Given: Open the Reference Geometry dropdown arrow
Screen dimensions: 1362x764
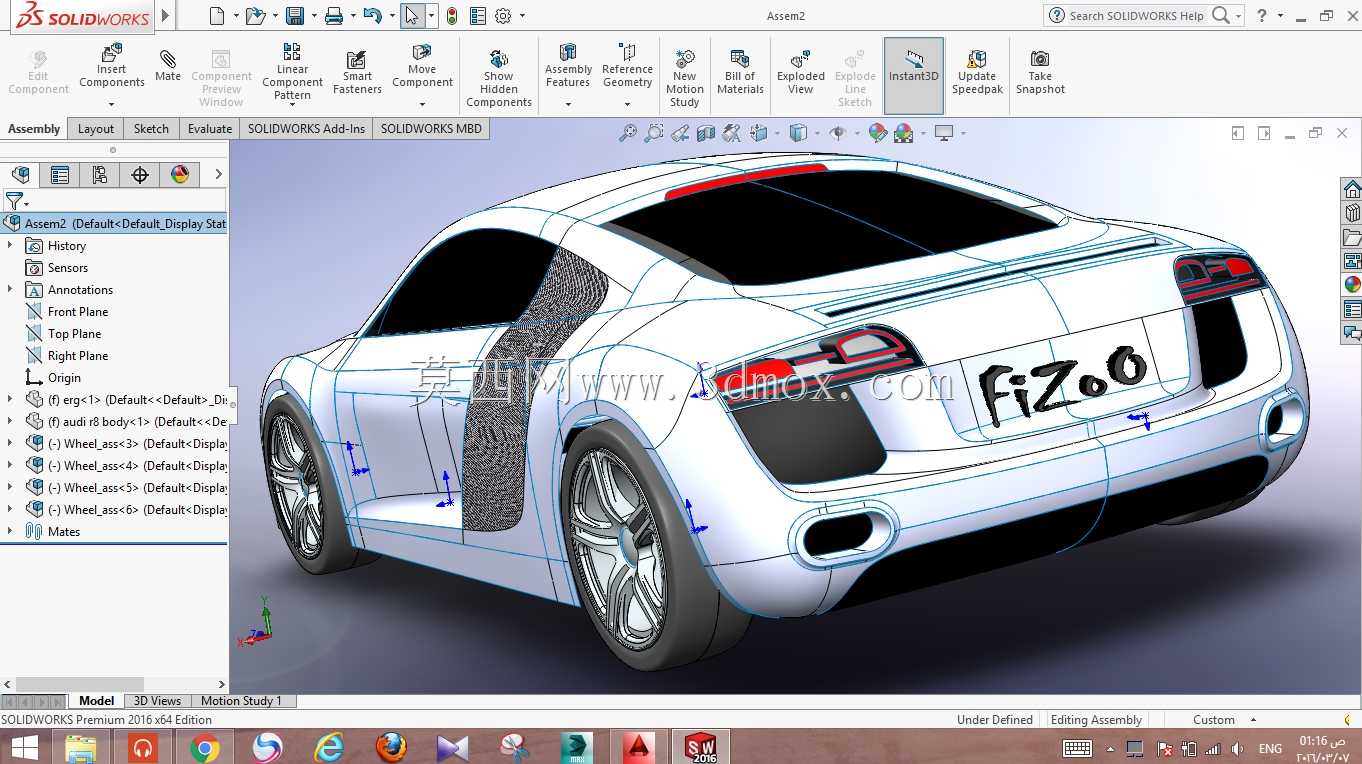Looking at the screenshot, I should pos(627,104).
